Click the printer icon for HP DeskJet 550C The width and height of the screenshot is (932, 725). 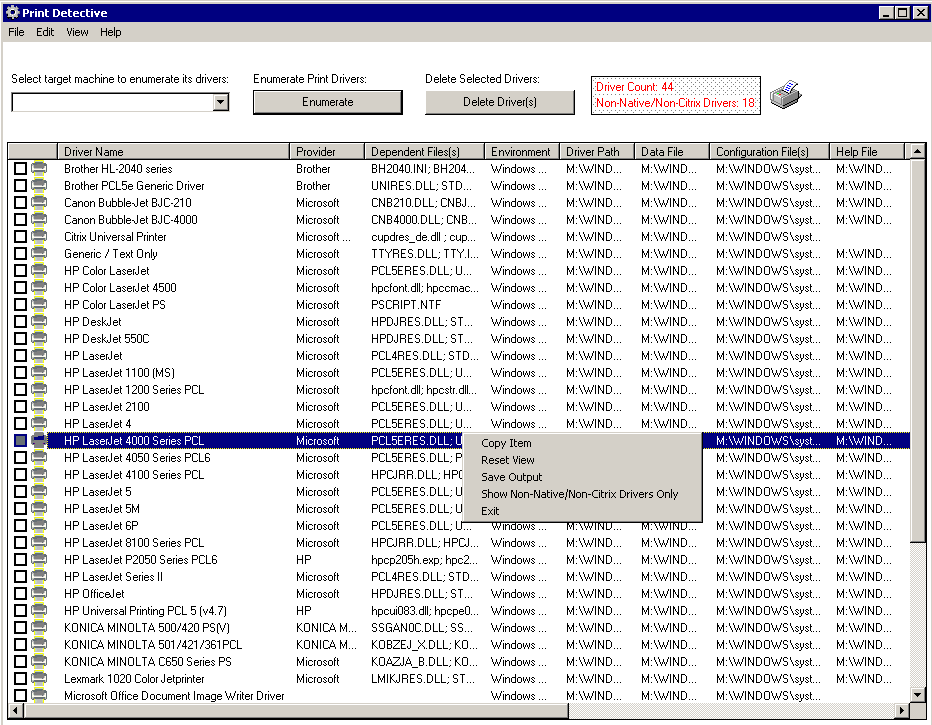click(x=39, y=339)
